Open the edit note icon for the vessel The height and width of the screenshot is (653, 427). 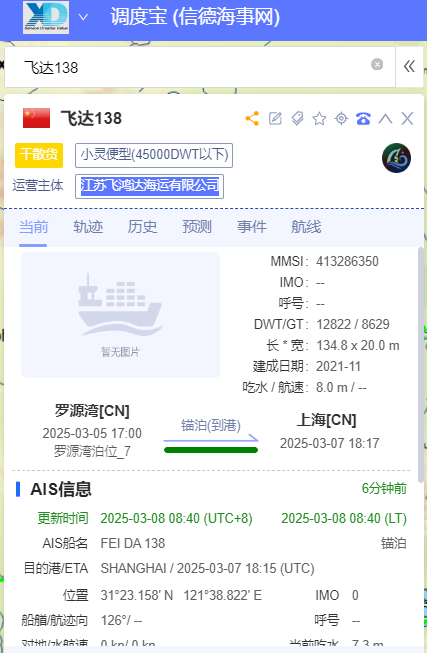[275, 119]
